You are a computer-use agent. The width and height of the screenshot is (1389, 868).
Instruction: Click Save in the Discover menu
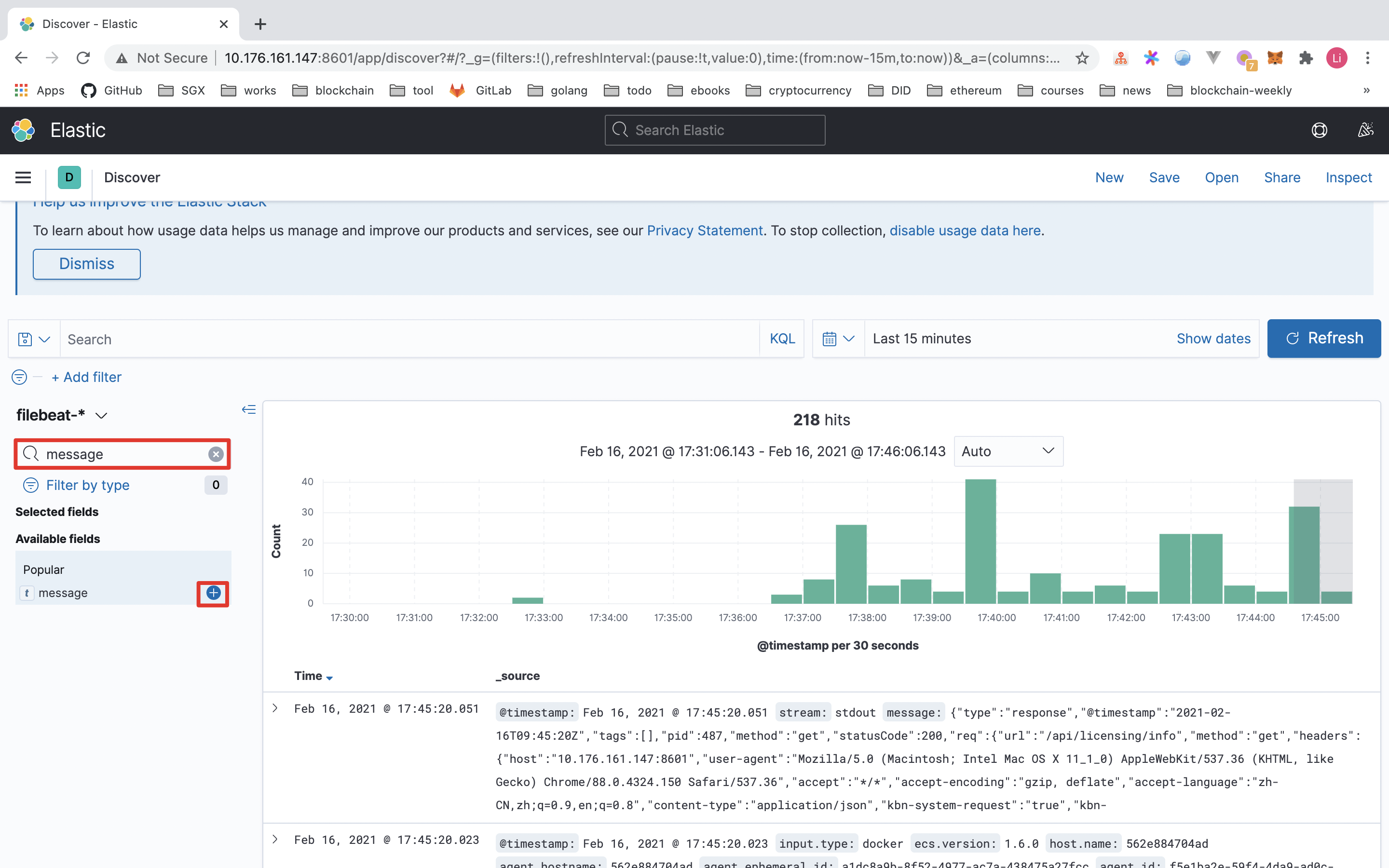(1164, 177)
